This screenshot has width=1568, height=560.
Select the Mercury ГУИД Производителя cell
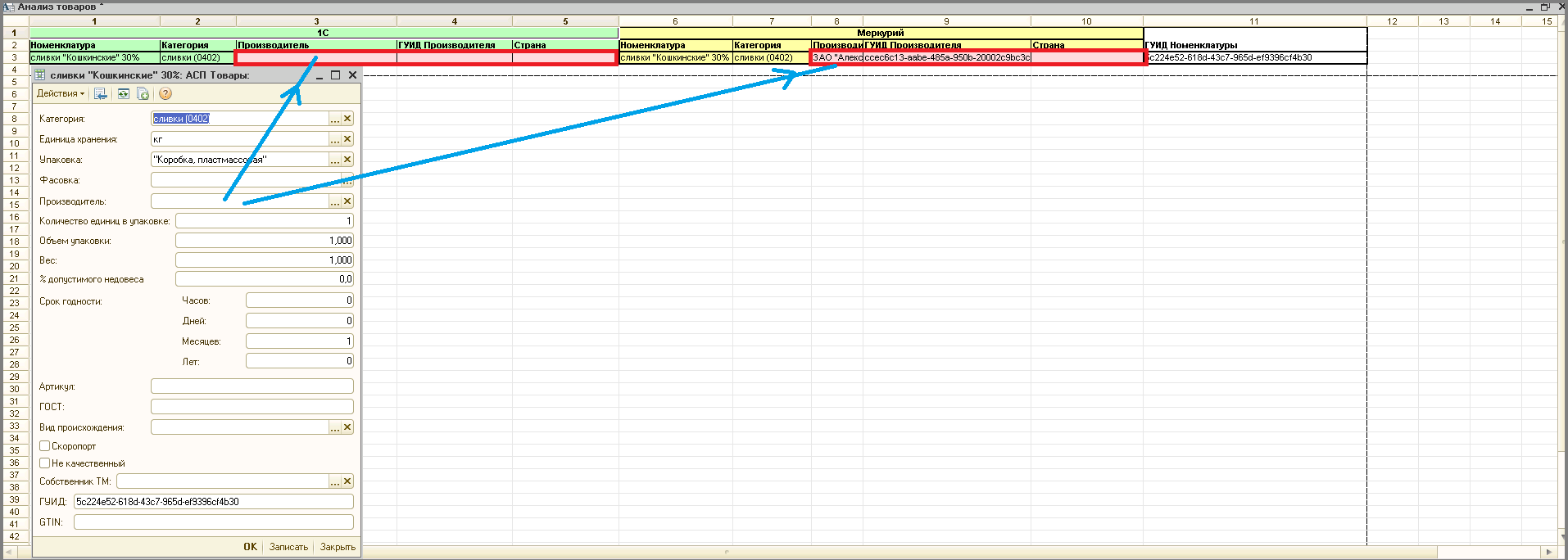click(946, 58)
